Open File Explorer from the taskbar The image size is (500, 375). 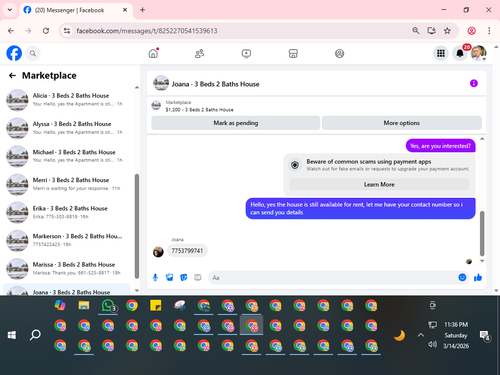(84, 305)
